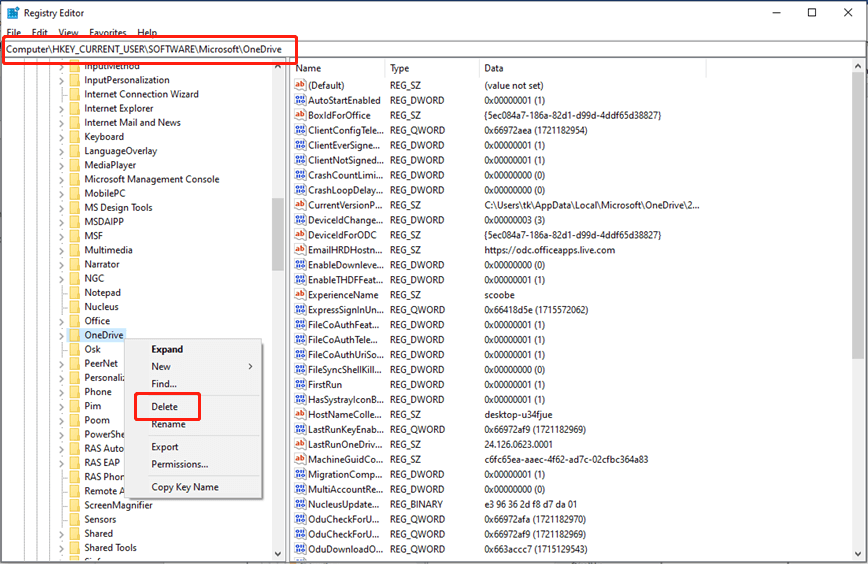Expand the OneDrive key arrow
This screenshot has width=868, height=564.
point(61,335)
